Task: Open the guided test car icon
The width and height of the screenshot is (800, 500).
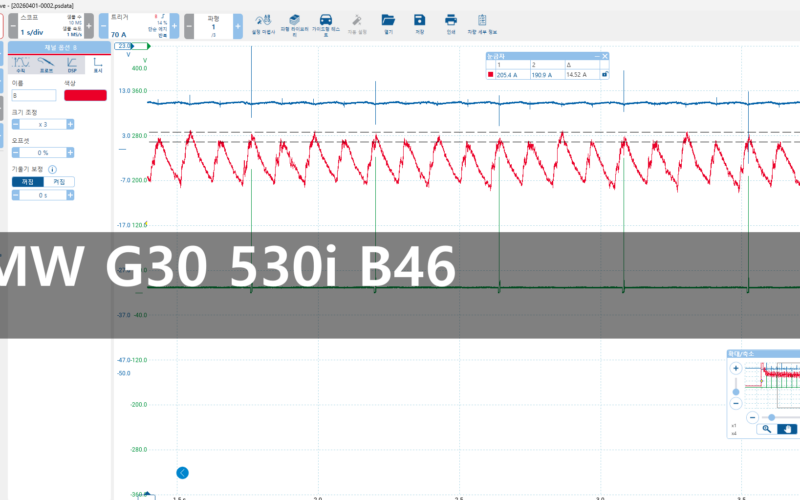Action: [326, 20]
